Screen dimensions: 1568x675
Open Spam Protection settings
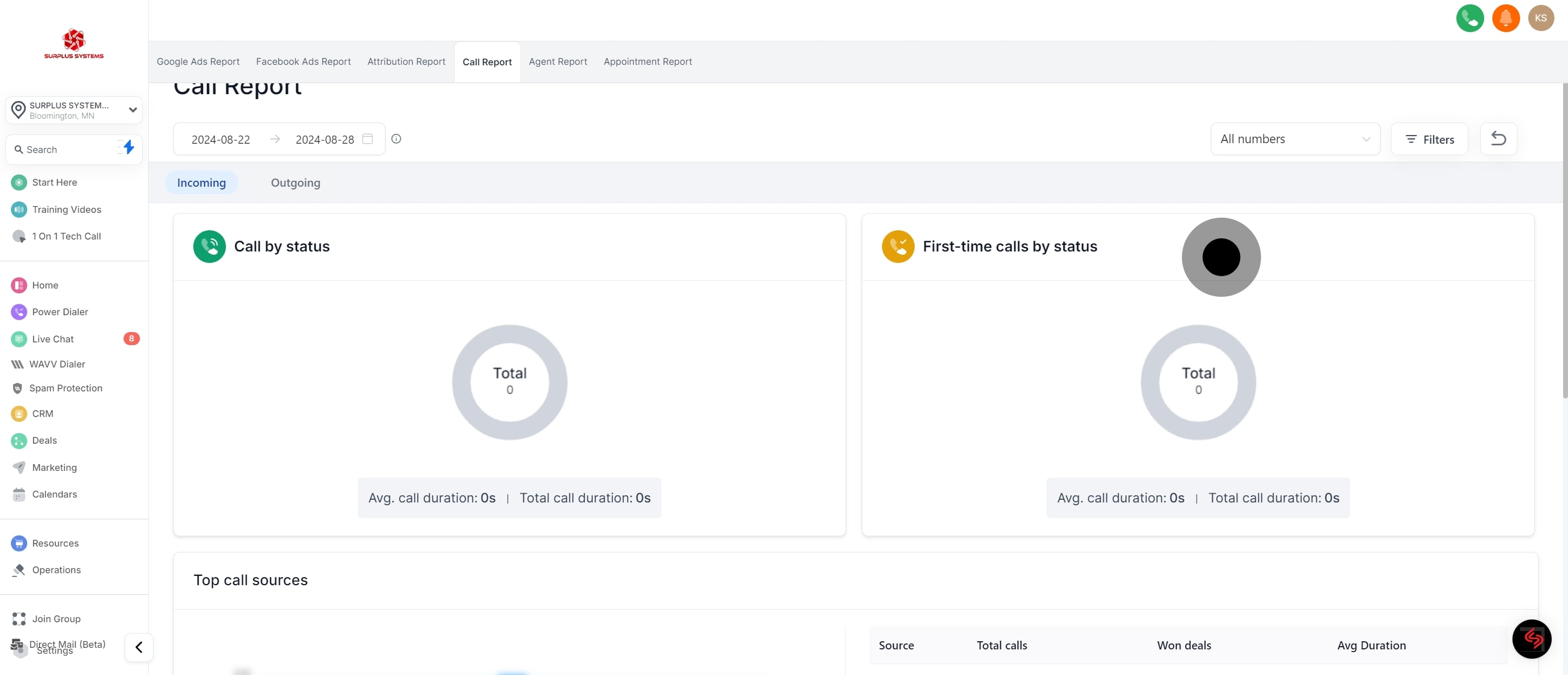(67, 388)
